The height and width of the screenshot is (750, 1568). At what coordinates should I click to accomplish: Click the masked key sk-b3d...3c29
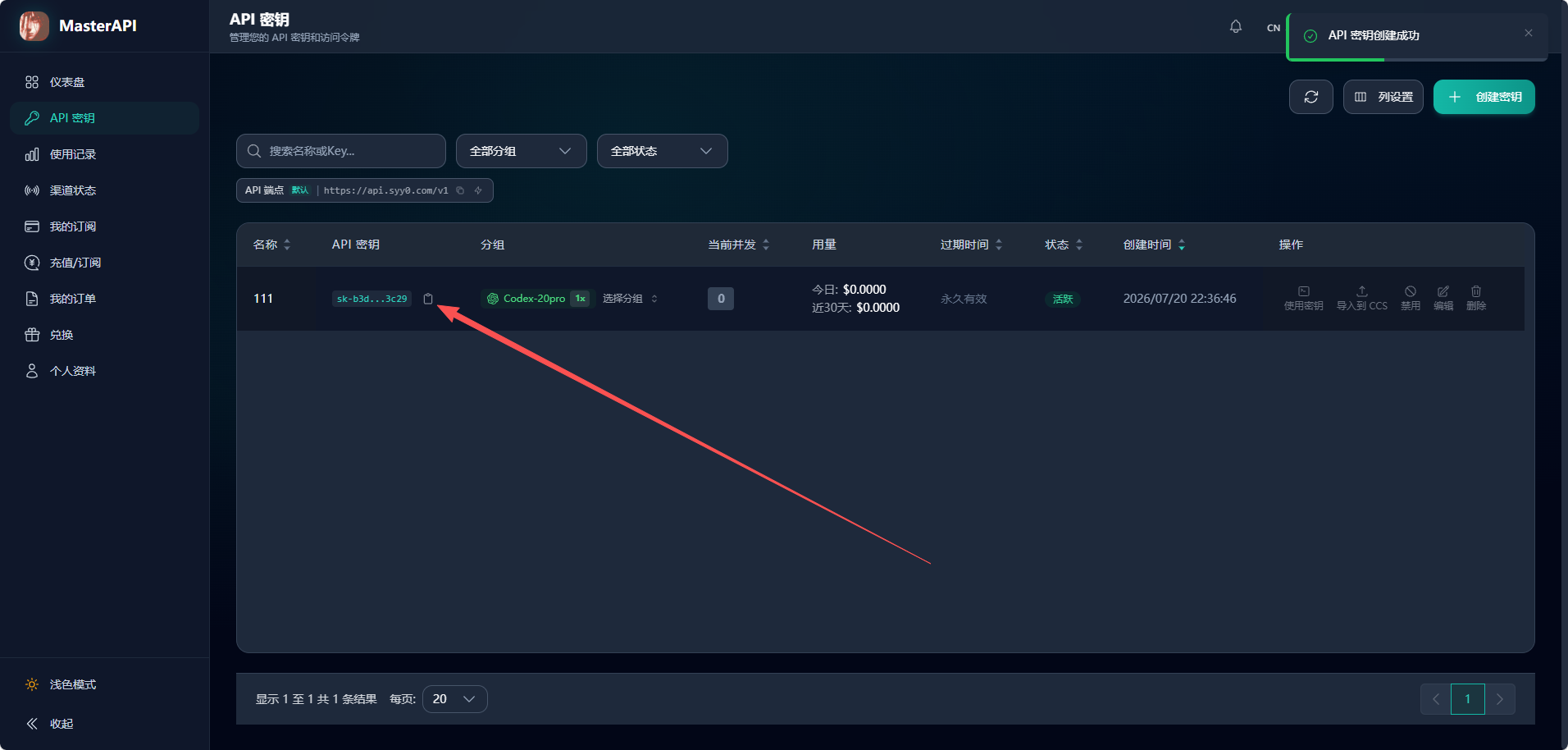(371, 299)
